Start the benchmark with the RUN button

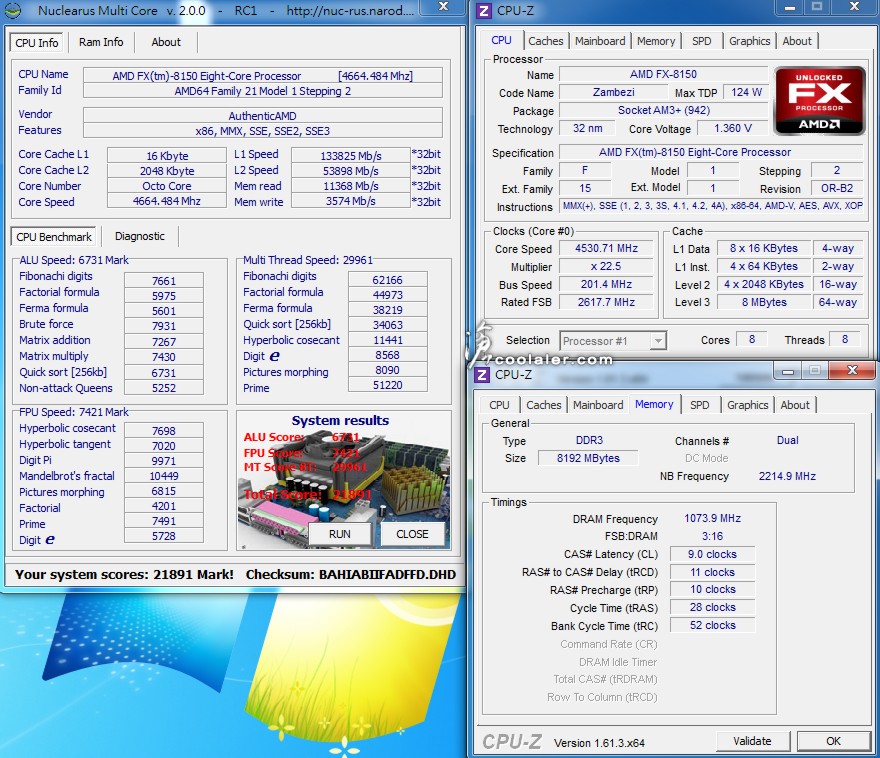pyautogui.click(x=340, y=534)
